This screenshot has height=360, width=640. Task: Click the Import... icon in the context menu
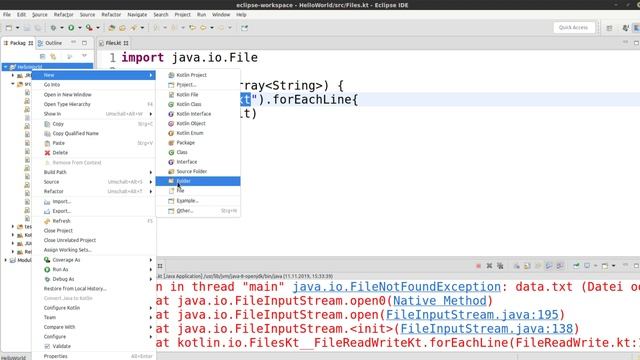pos(47,202)
